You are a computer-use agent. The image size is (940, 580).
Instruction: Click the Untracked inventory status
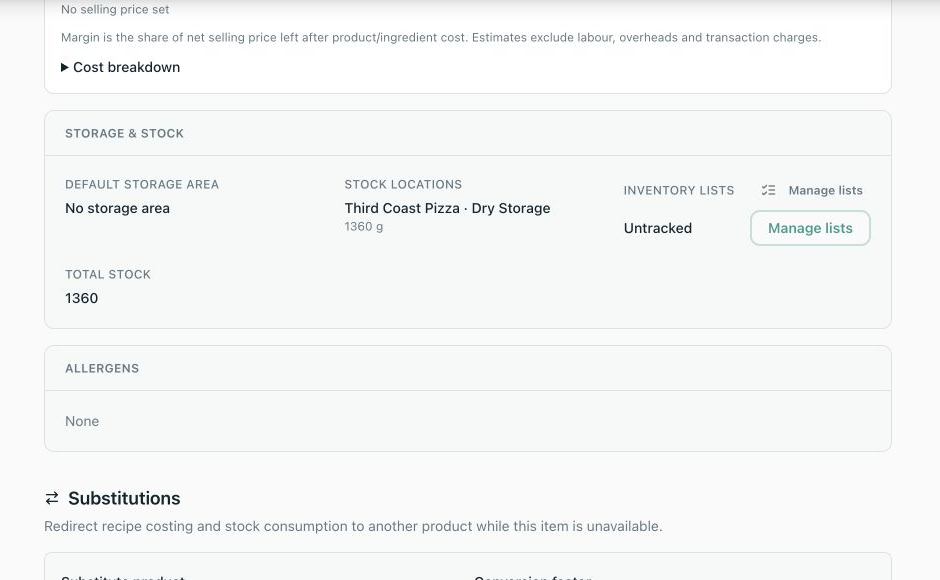(658, 228)
